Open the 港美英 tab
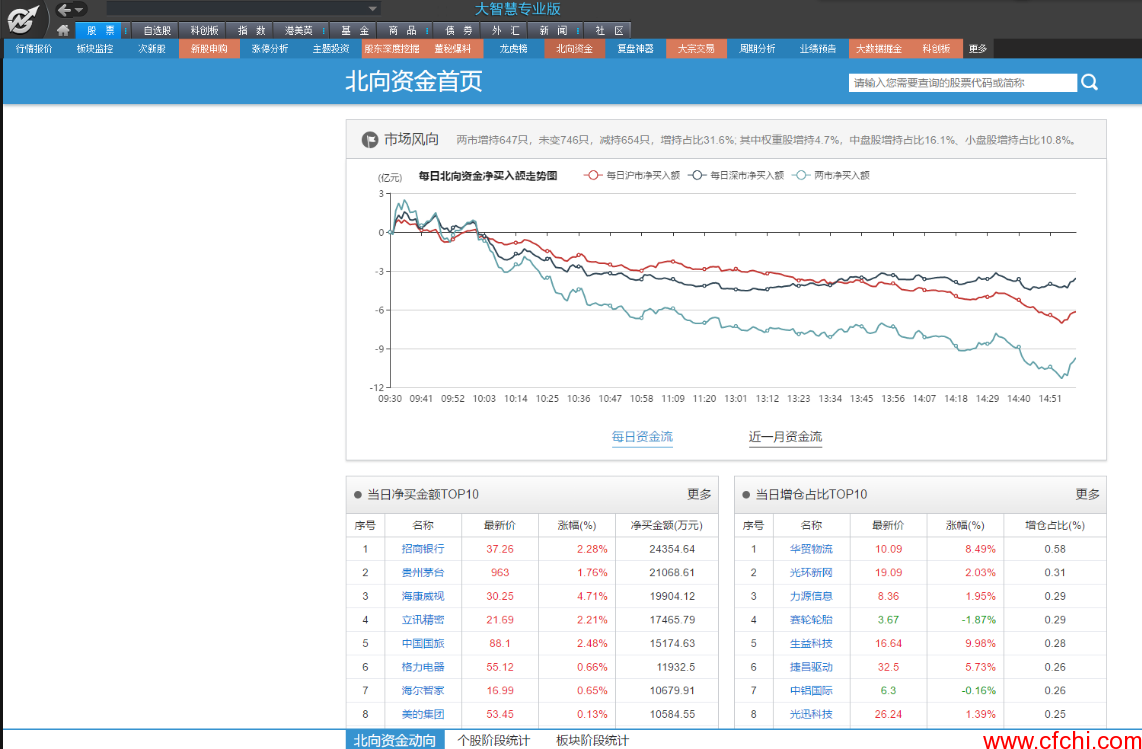The image size is (1142, 749). [299, 31]
